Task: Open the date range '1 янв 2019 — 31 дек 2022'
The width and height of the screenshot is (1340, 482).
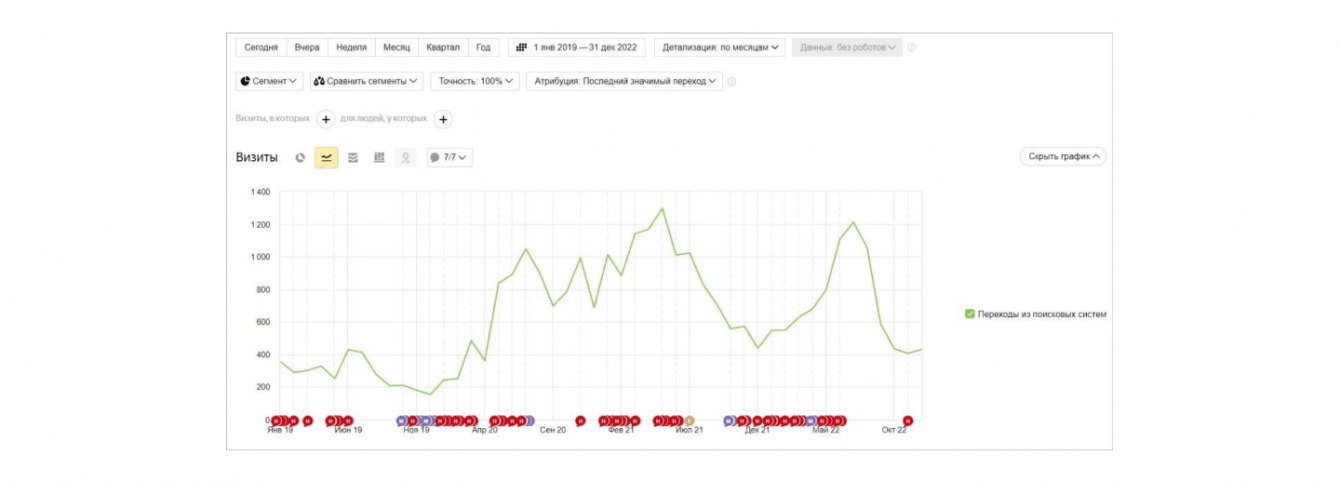Action: click(577, 47)
